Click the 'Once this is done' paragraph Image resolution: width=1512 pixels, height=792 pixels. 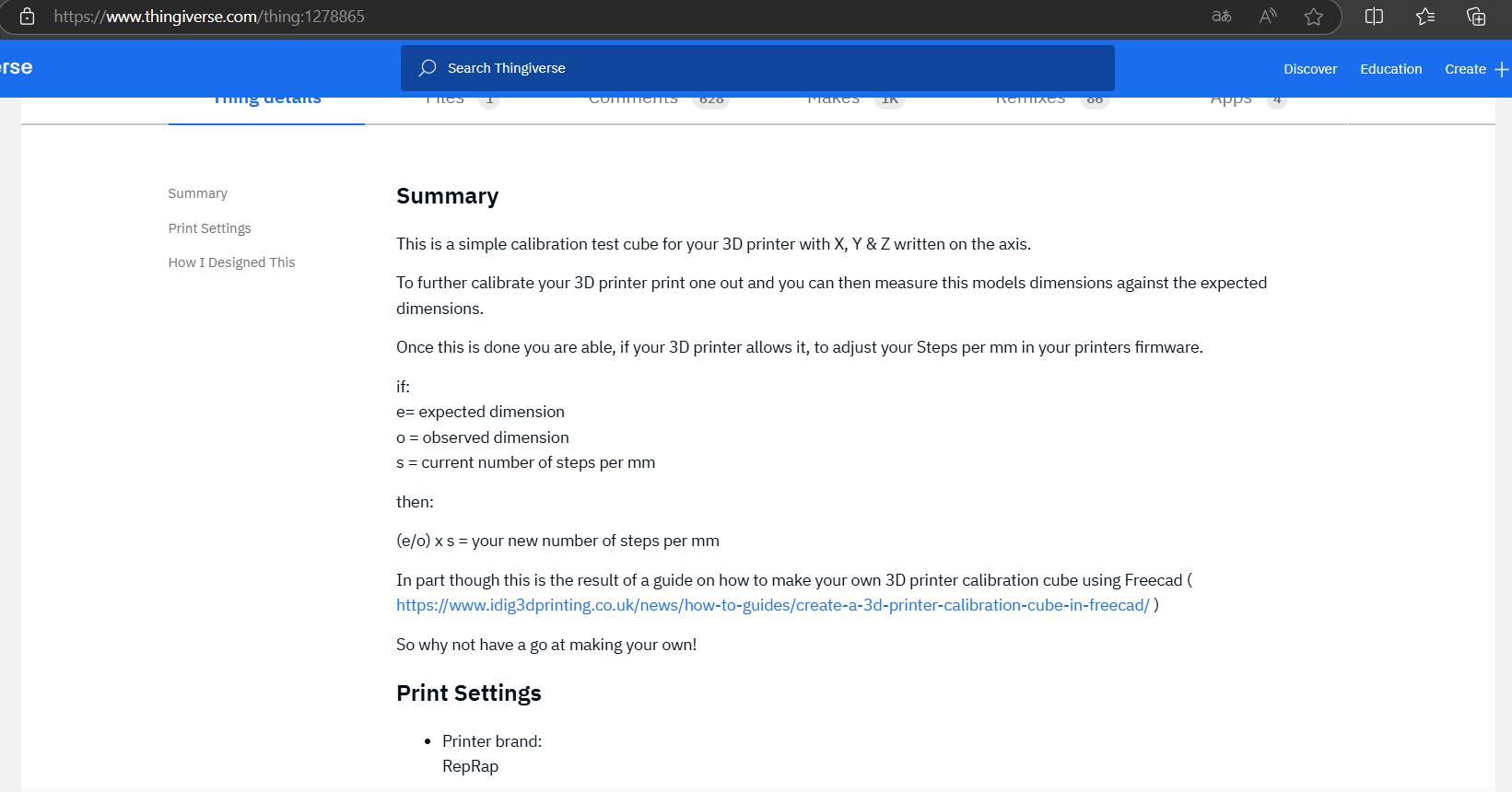pyautogui.click(x=800, y=347)
